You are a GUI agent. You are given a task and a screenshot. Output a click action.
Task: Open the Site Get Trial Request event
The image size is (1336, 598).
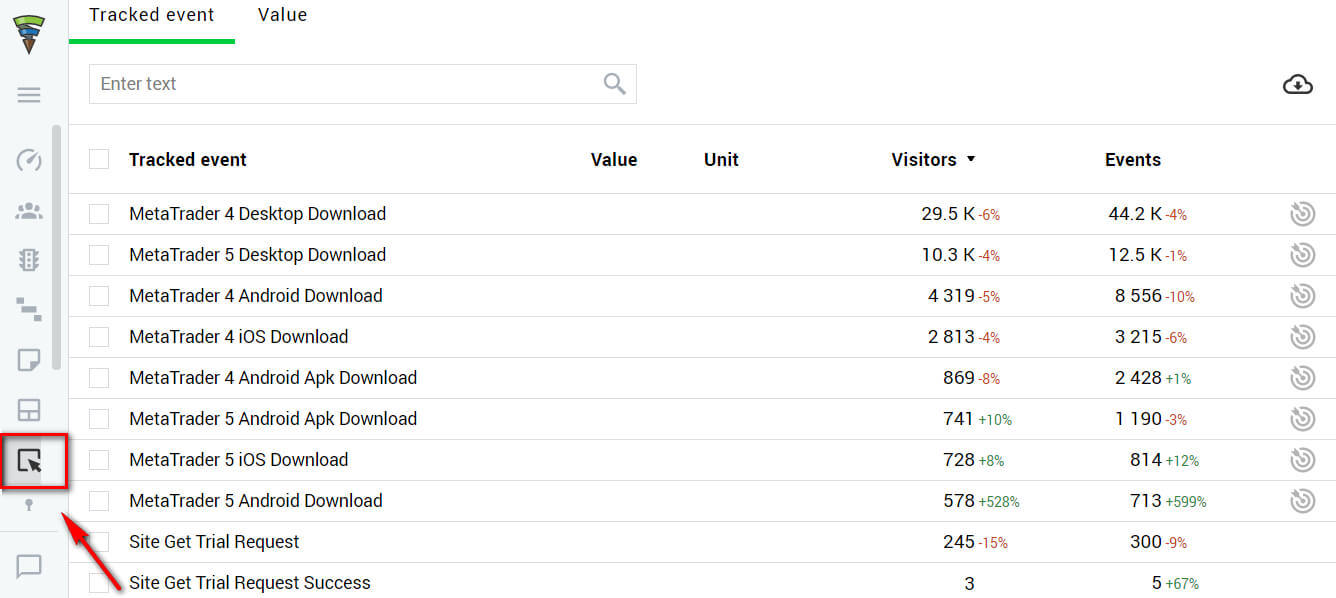pos(214,542)
